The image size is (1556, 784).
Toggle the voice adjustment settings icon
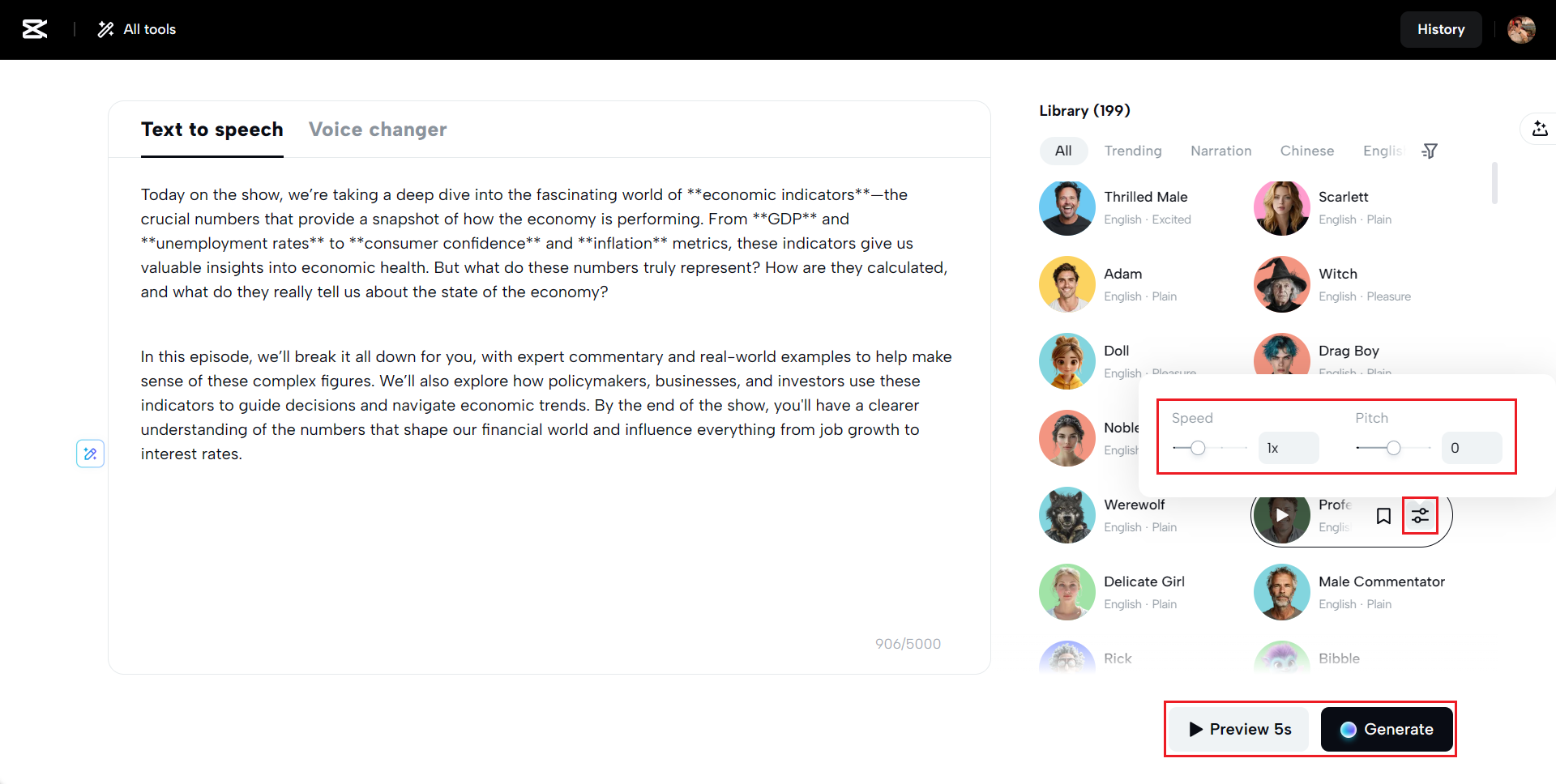(x=1420, y=516)
